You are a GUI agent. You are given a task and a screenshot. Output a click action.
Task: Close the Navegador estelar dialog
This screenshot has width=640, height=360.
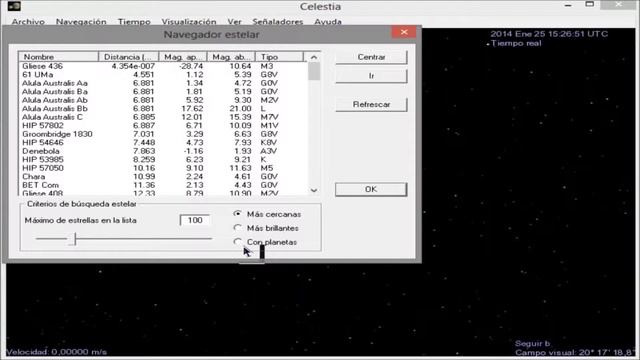point(404,32)
